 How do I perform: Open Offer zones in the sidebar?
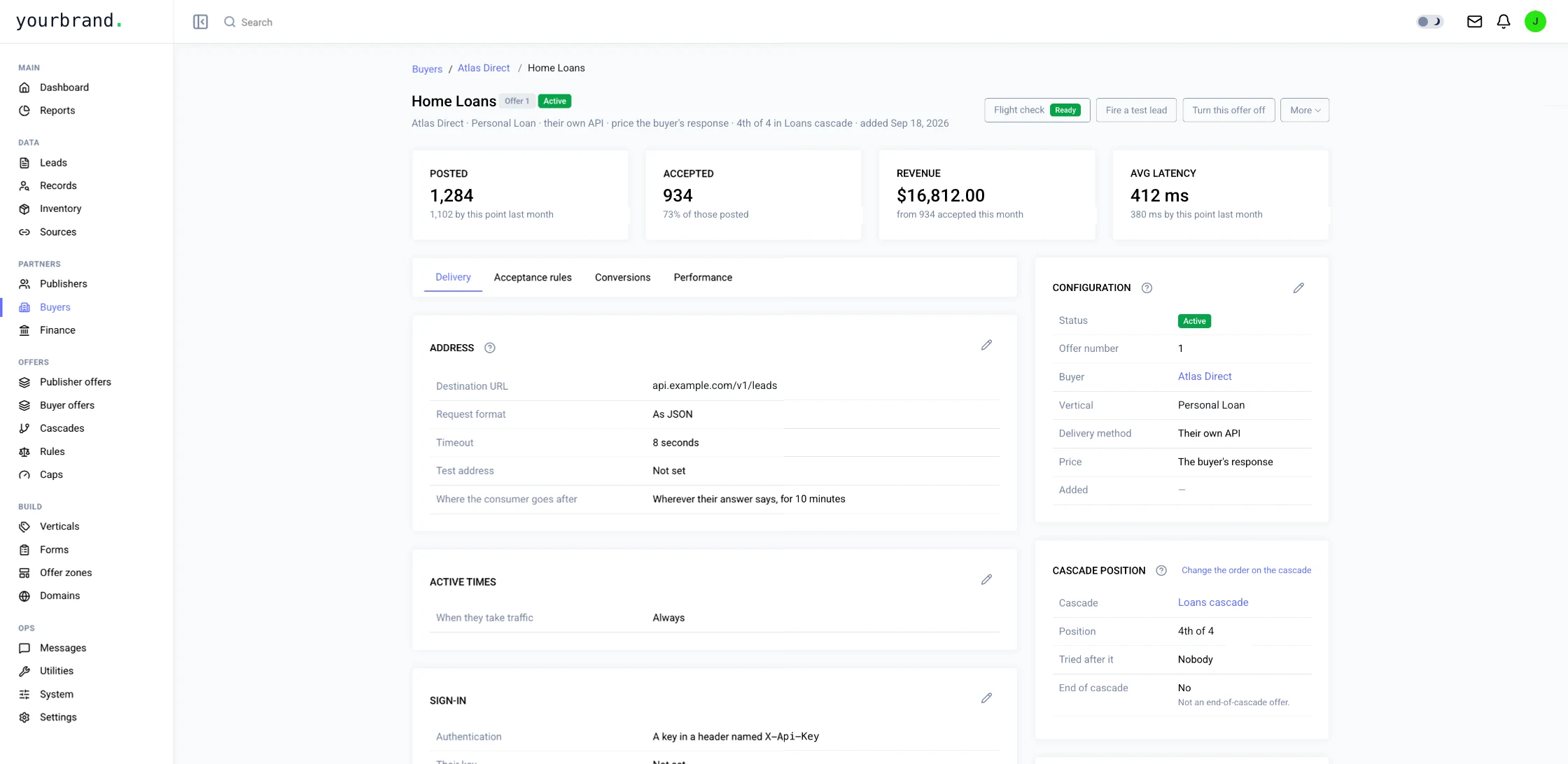66,572
